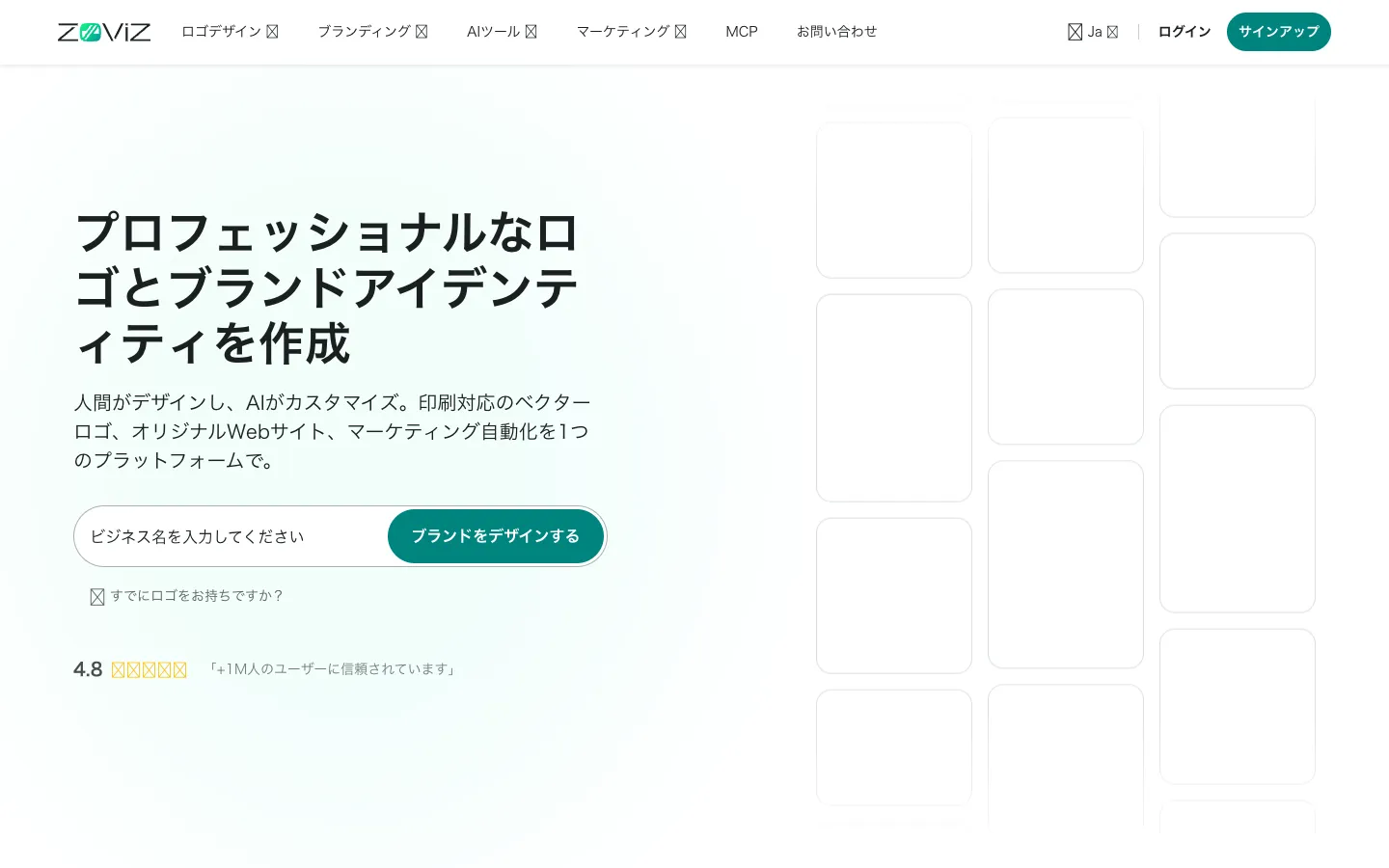Expand the AIツール menu
This screenshot has height=868, width=1389.
pos(502,32)
